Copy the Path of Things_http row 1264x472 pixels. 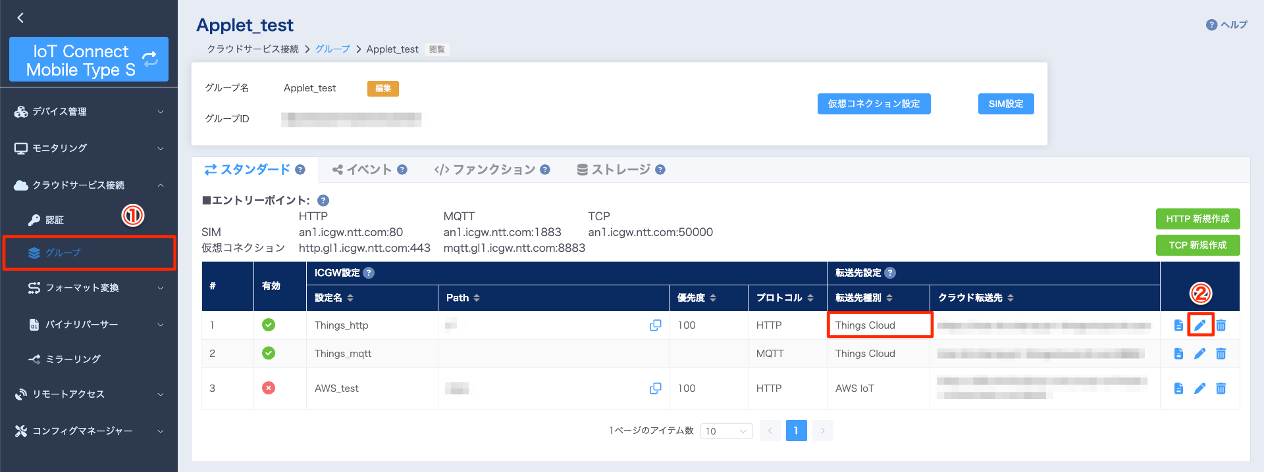coord(656,325)
